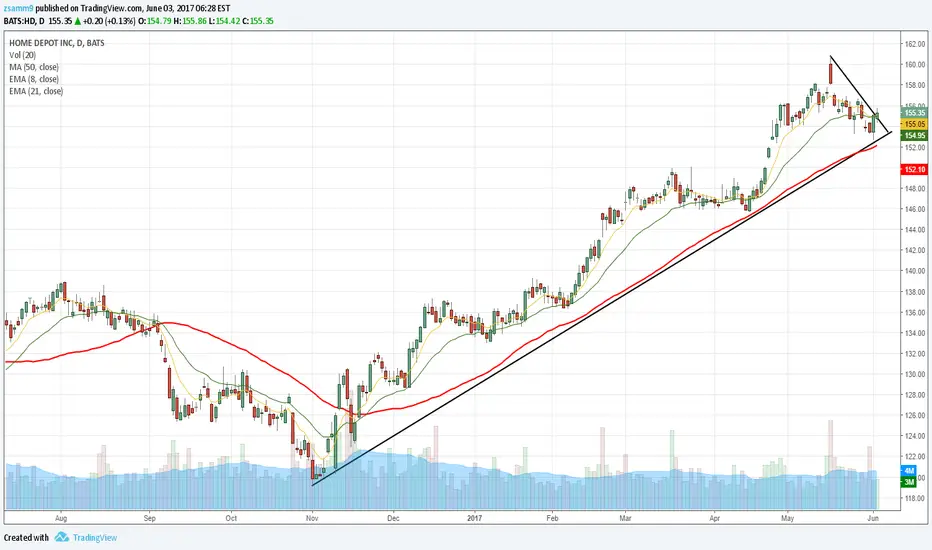This screenshot has width=932, height=550.
Task: Select the EMA (8, close) indicator legend
Action: click(34, 78)
